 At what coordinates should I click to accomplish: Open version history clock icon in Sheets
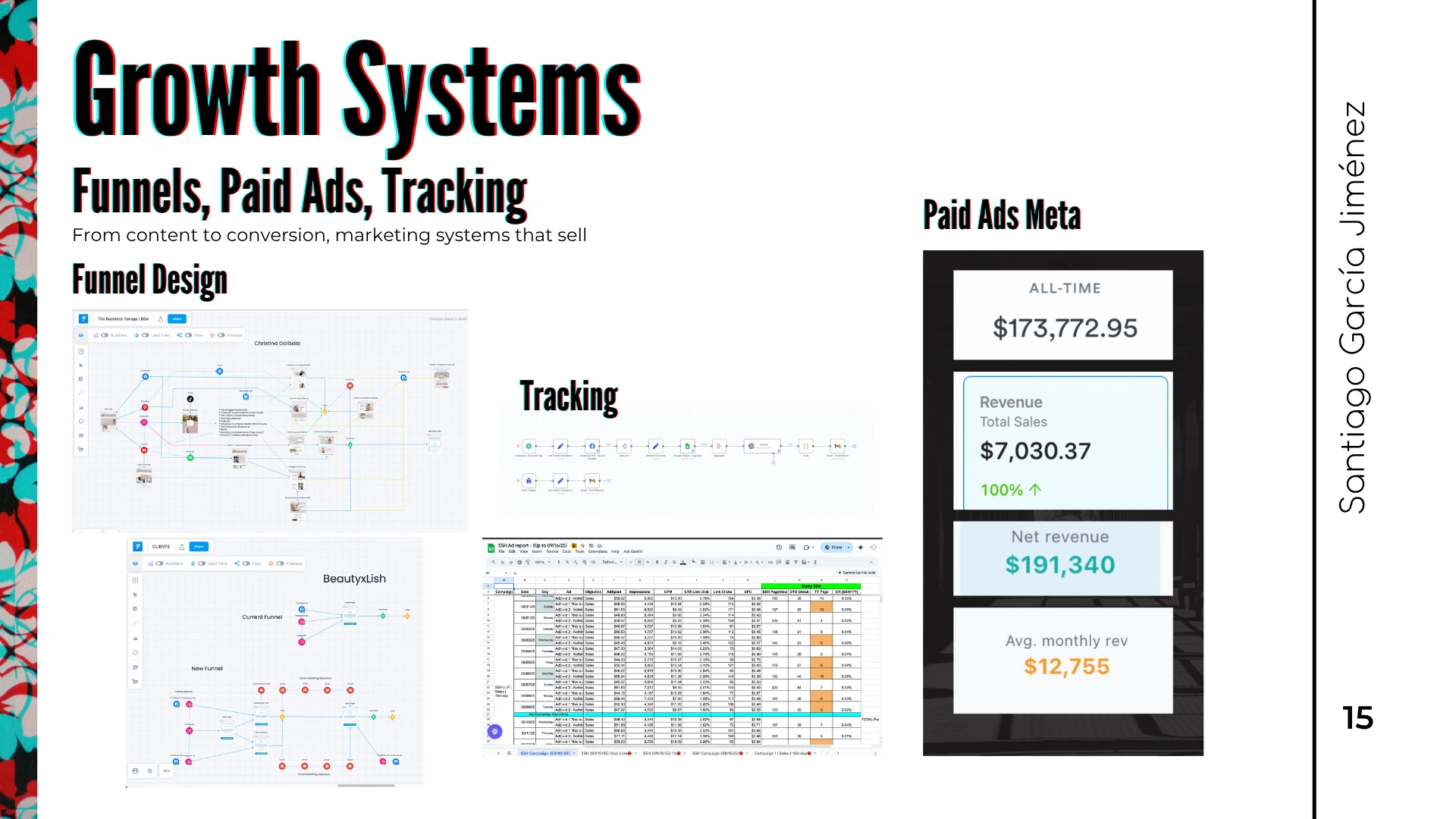point(779,548)
